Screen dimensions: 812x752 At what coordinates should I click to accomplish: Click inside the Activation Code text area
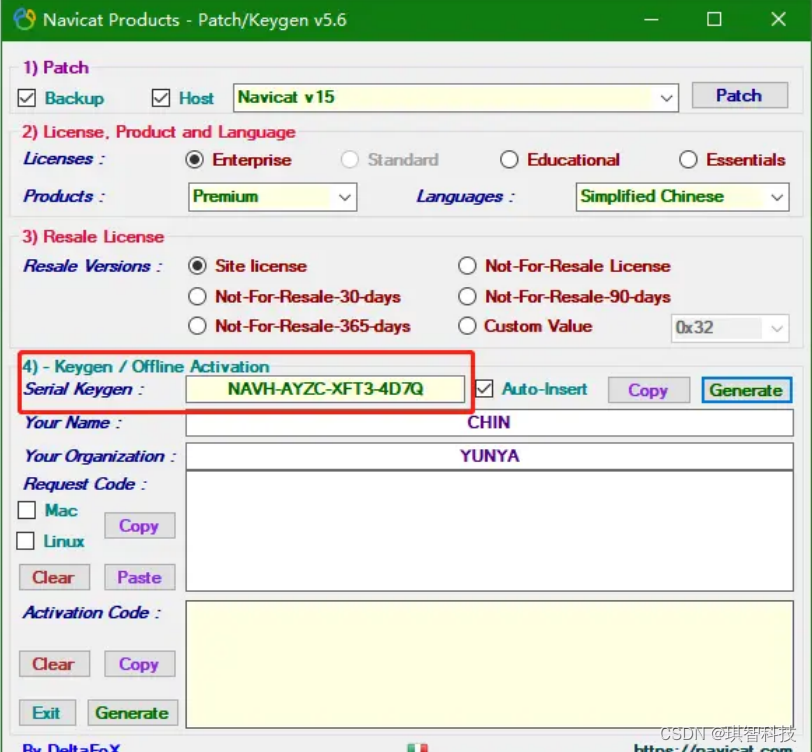click(489, 664)
